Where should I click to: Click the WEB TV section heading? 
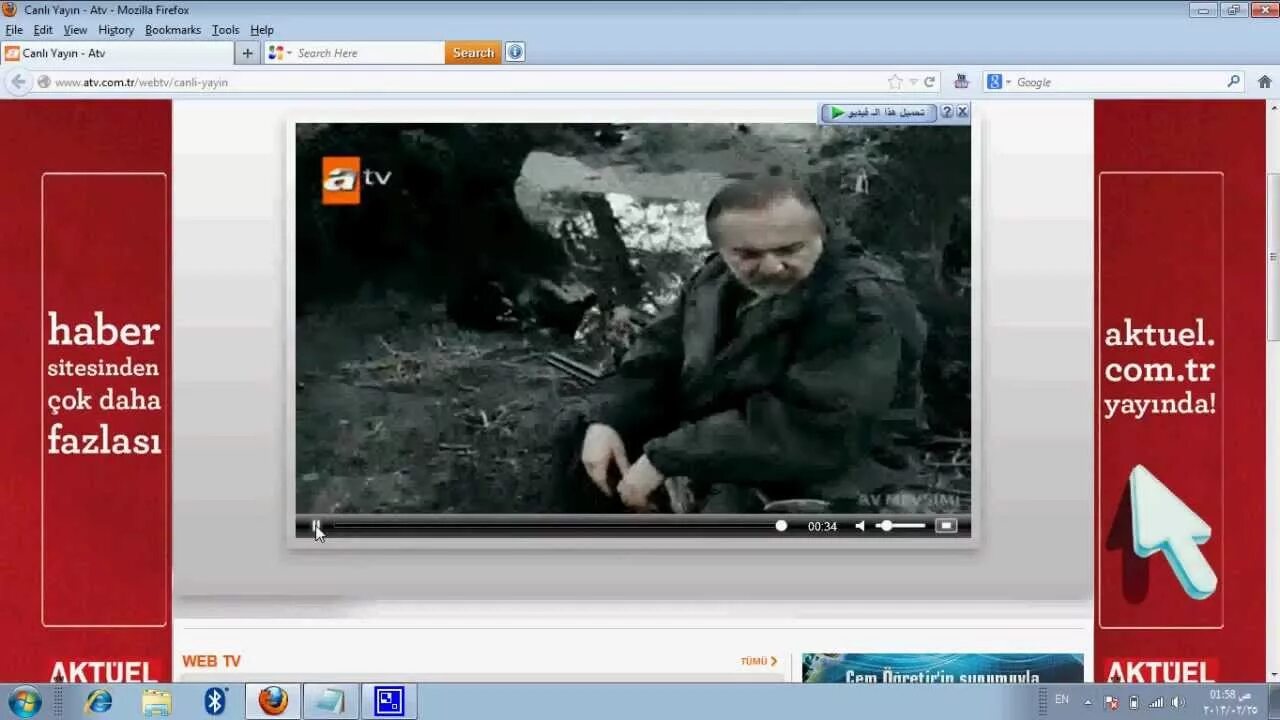tap(211, 661)
